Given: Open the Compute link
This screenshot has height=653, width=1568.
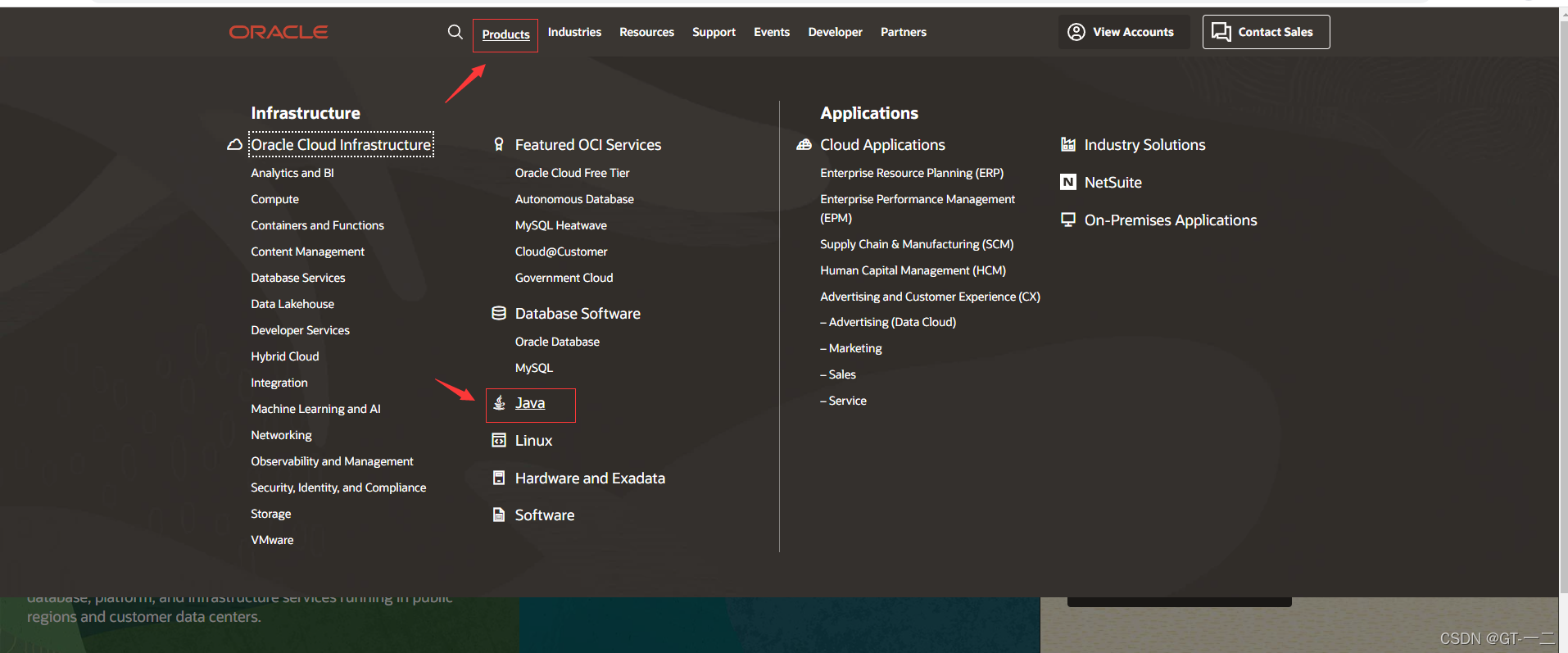Looking at the screenshot, I should click(274, 199).
